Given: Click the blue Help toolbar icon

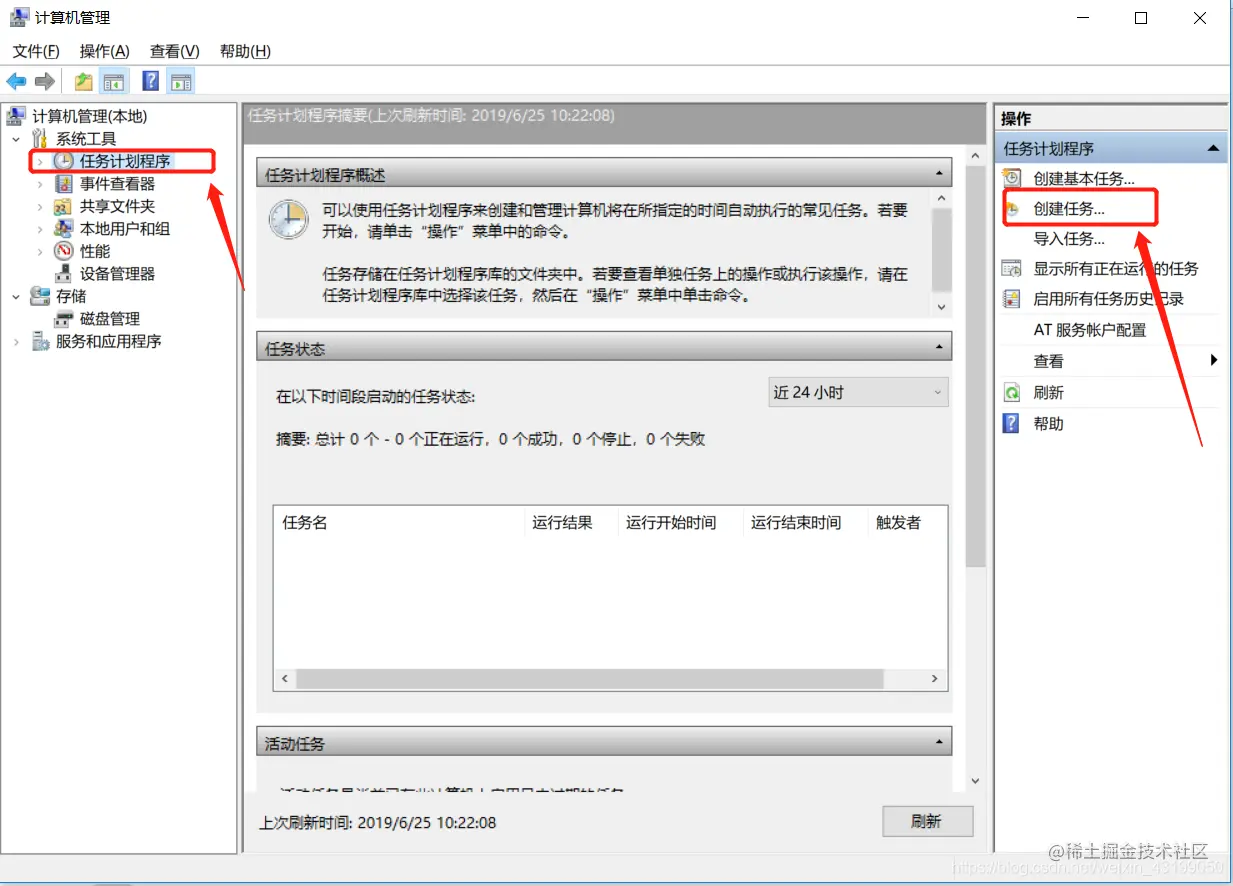Looking at the screenshot, I should [151, 82].
